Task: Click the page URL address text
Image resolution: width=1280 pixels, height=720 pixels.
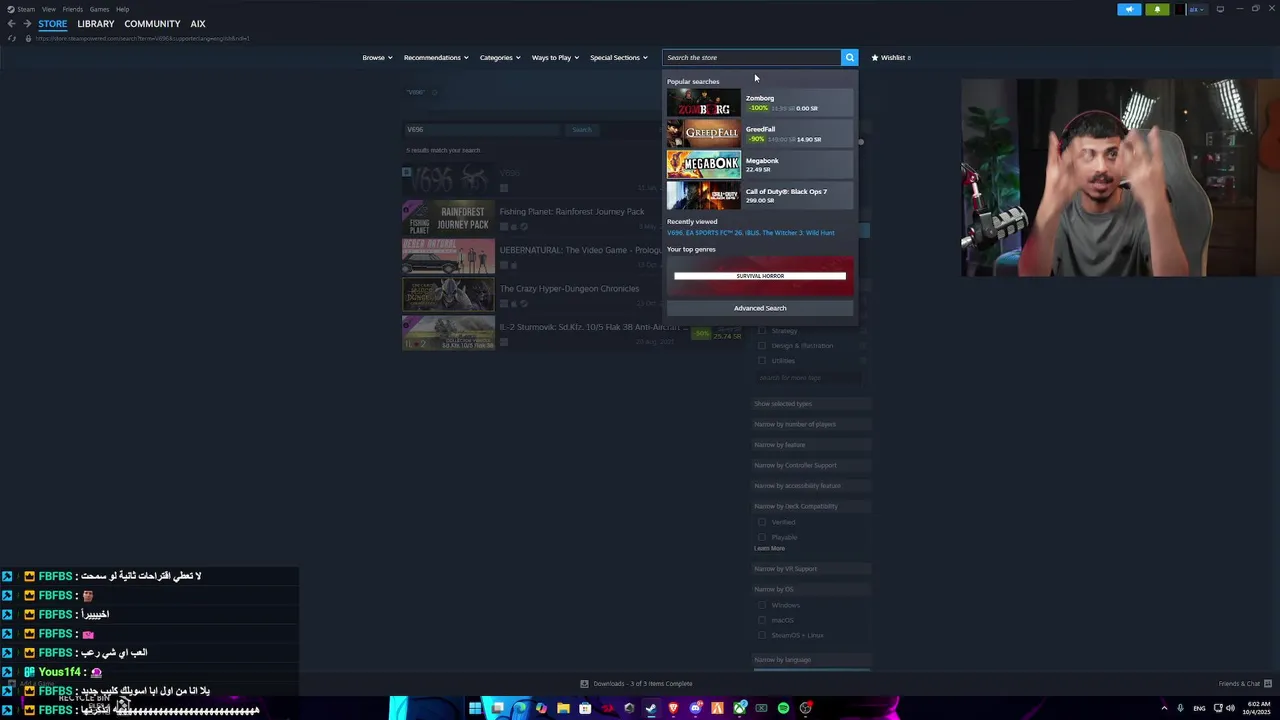Action: [143, 39]
